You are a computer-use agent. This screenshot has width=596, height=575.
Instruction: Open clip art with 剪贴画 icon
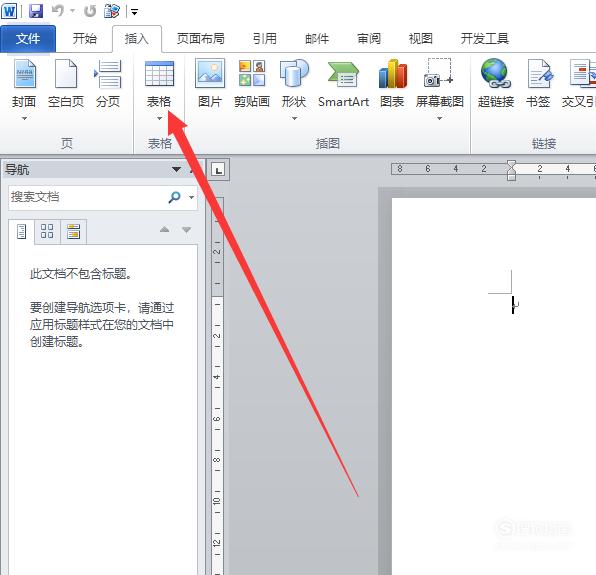point(252,84)
